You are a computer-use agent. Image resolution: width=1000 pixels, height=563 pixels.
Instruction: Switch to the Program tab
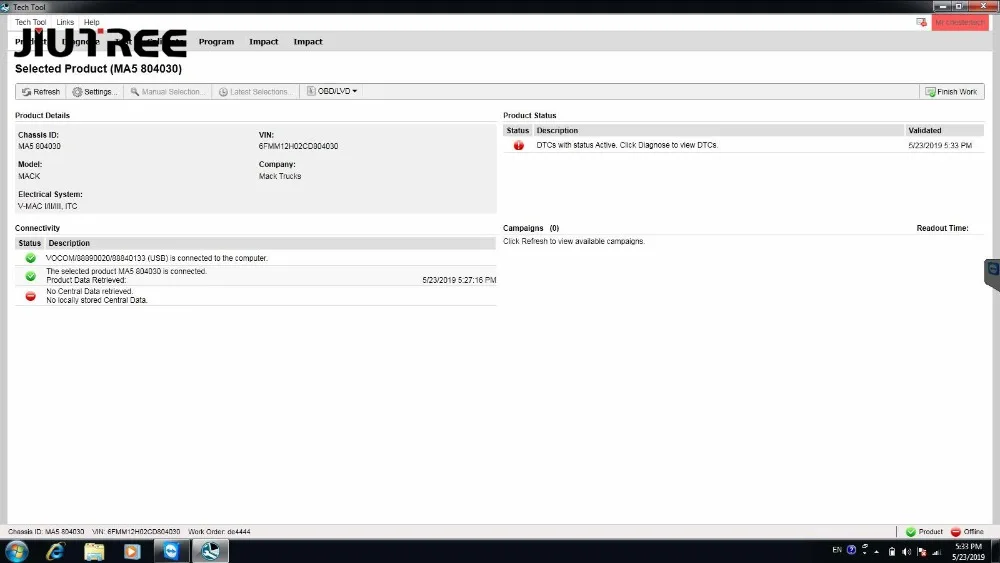(x=216, y=42)
